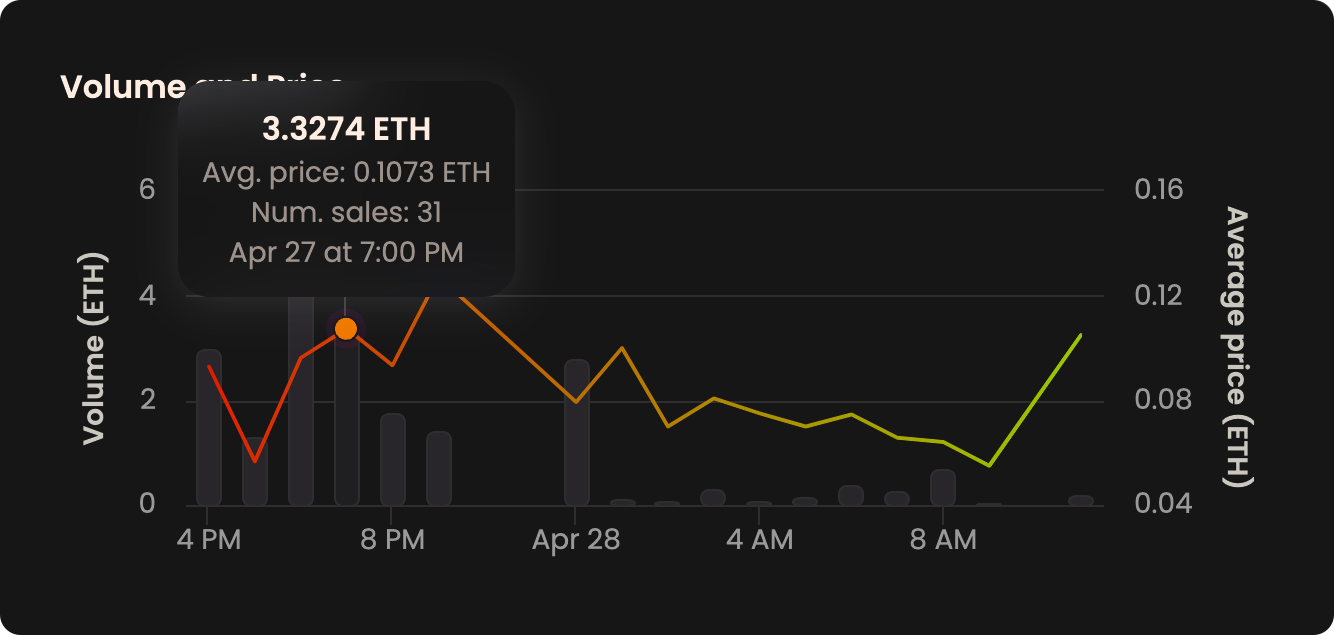Click the "Average price (ETH)" axis title
This screenshot has width=1334, height=635.
coord(1238,347)
